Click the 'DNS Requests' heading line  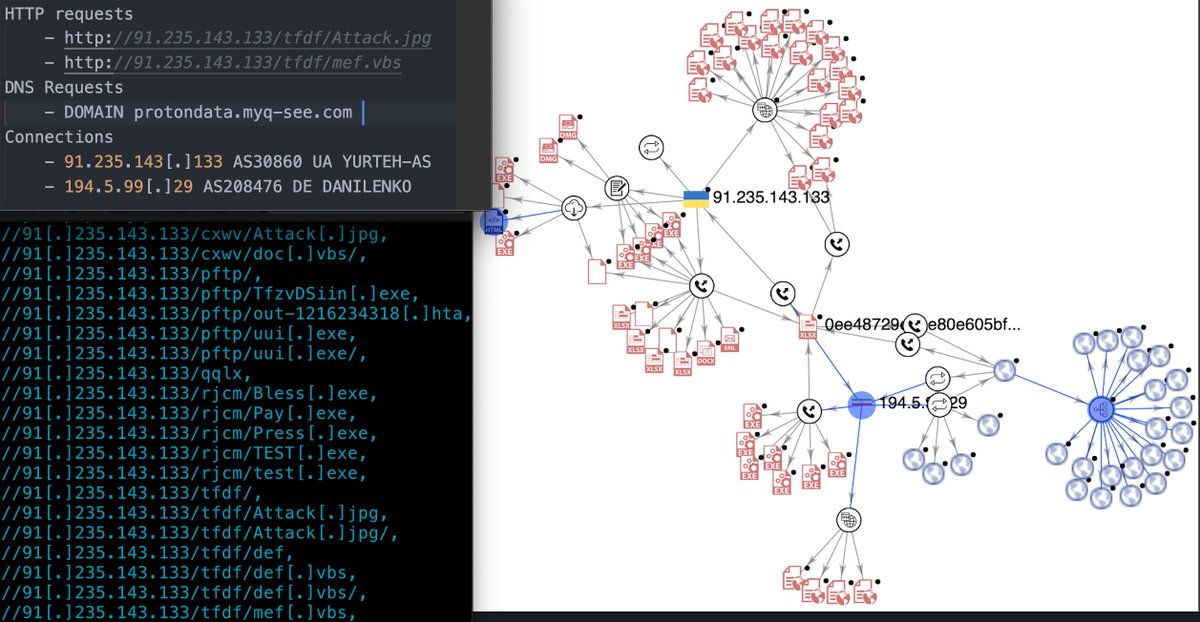(64, 88)
